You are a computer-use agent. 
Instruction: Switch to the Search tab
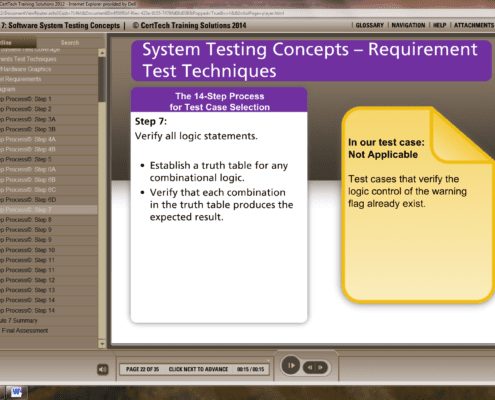coord(70,43)
